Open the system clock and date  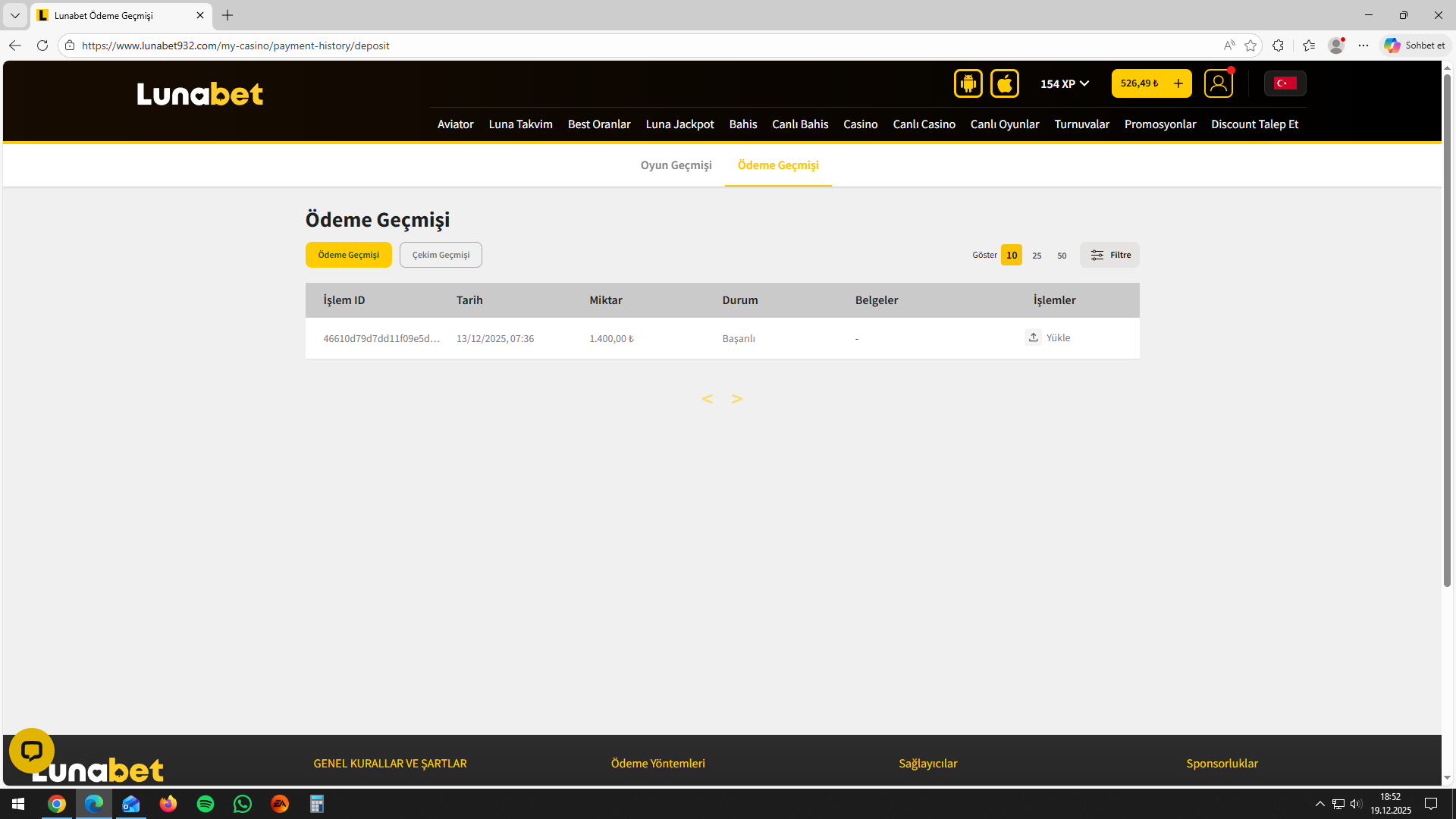1391,804
